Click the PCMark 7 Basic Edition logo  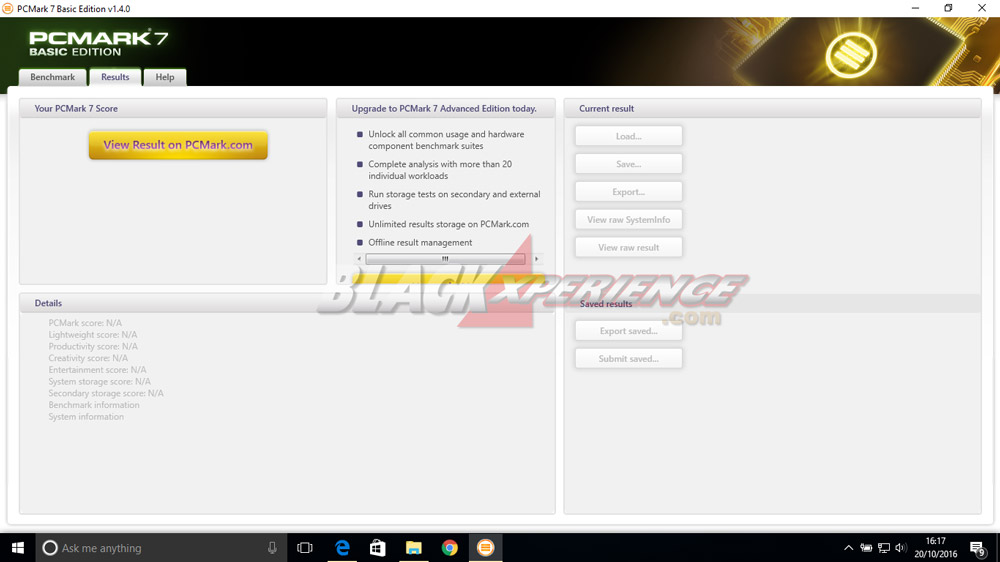click(98, 43)
